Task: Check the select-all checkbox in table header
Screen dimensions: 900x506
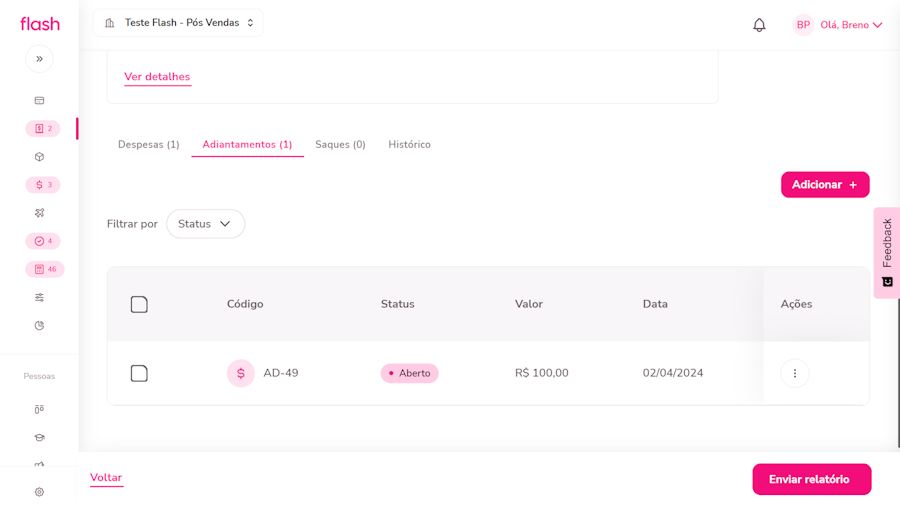Action: click(139, 304)
